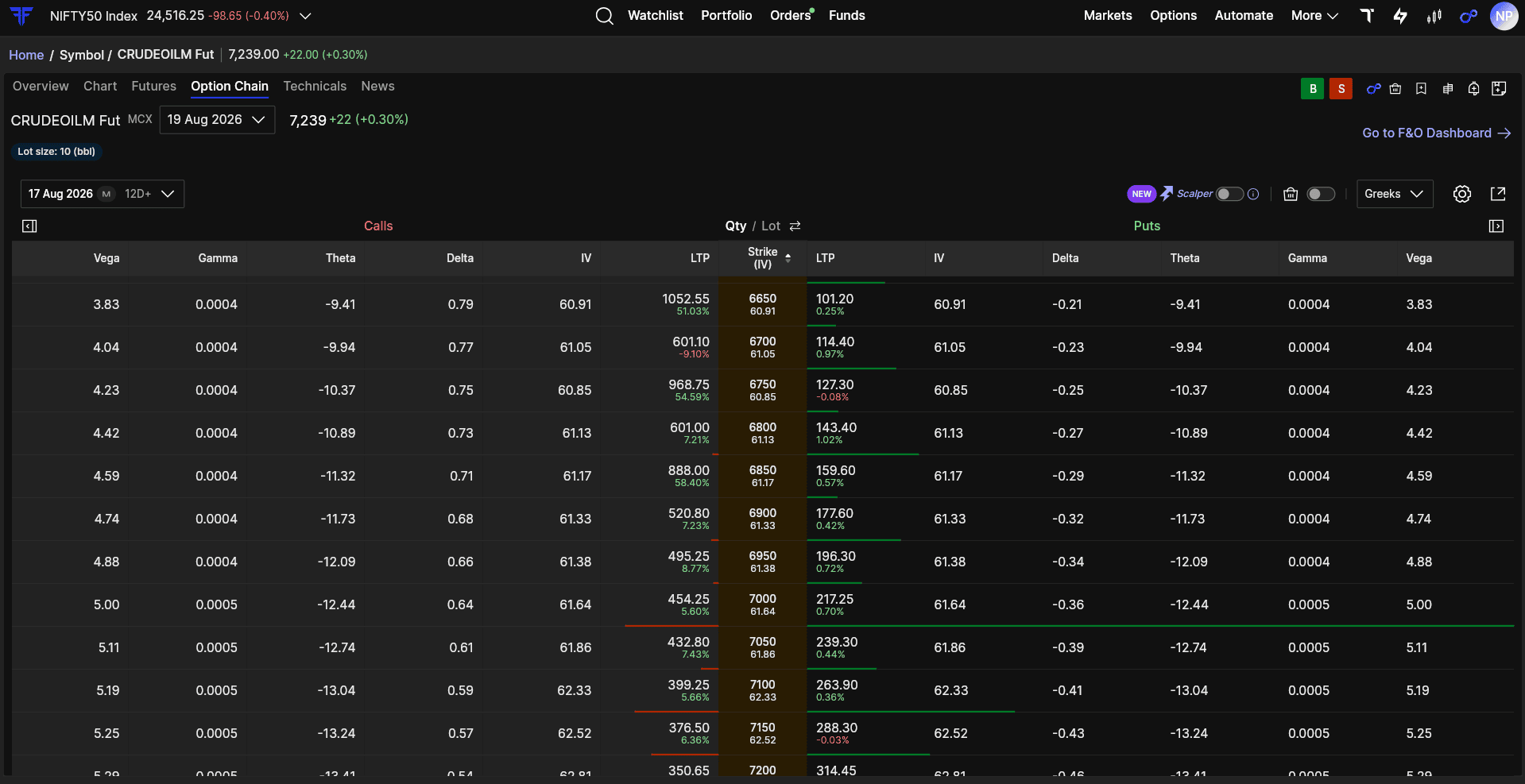Image resolution: width=1525 pixels, height=784 pixels.
Task: Click Lot size: 10 (bbl) badge
Action: coord(56,152)
